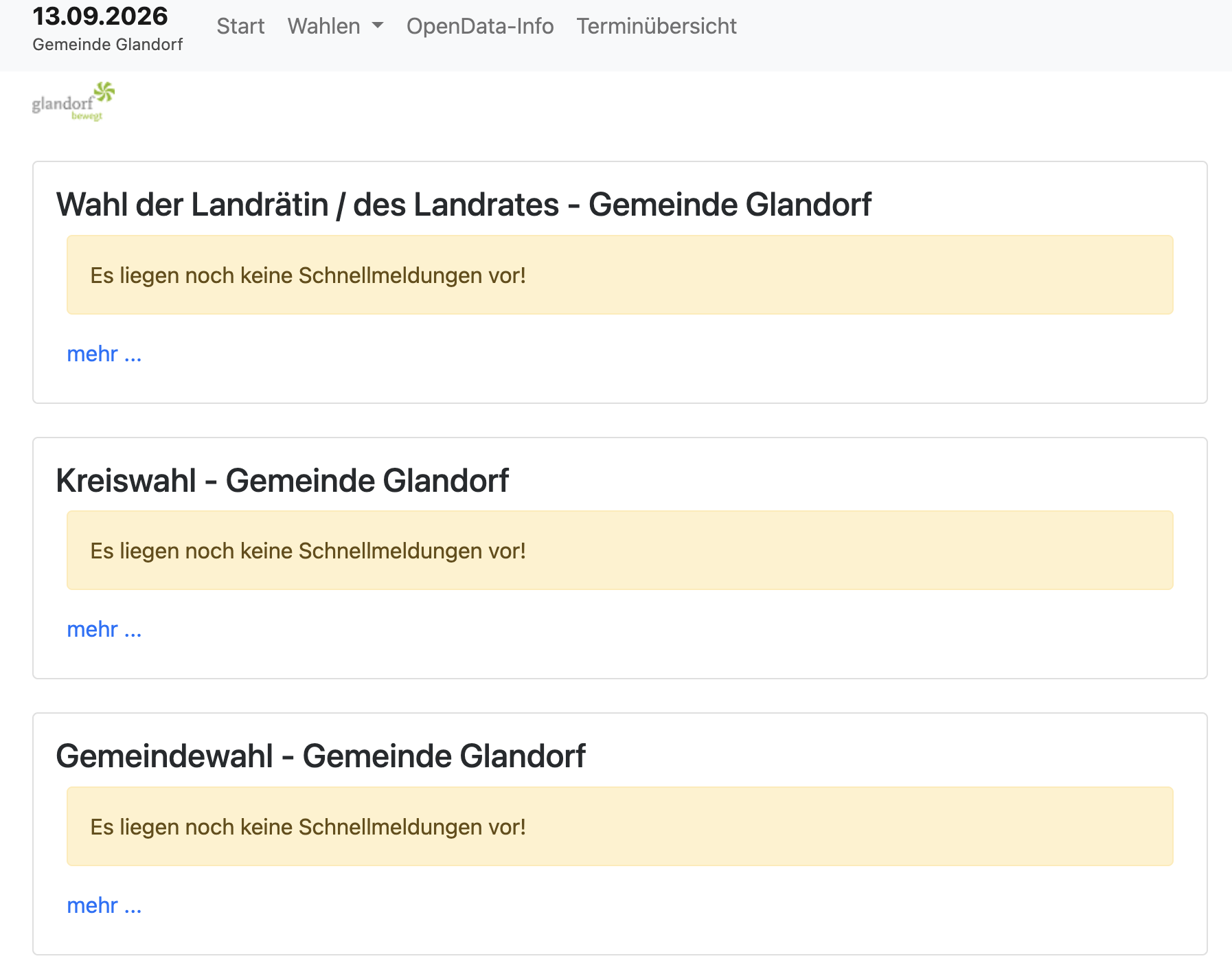Open mehr link under Gemeindewahl
Image resolution: width=1232 pixels, height=974 pixels.
104,905
